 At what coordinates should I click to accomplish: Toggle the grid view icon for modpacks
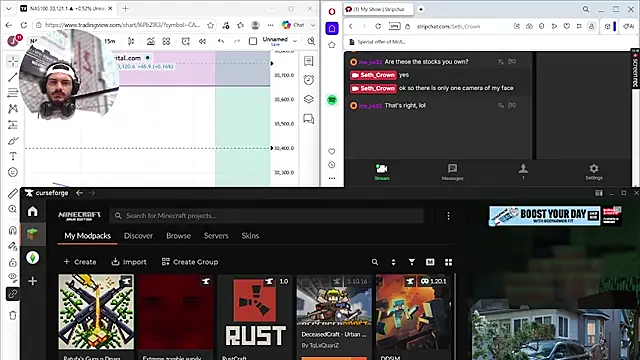pyautogui.click(x=448, y=262)
